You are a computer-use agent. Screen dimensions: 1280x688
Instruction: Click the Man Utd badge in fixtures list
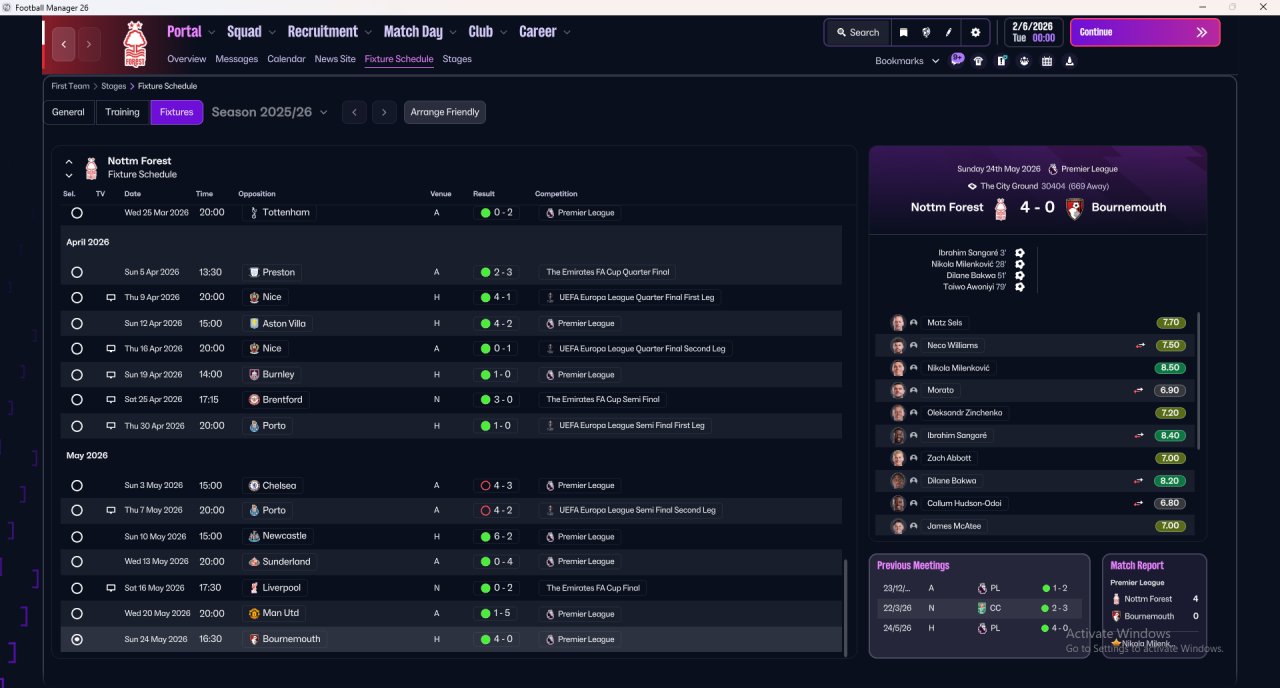click(254, 613)
